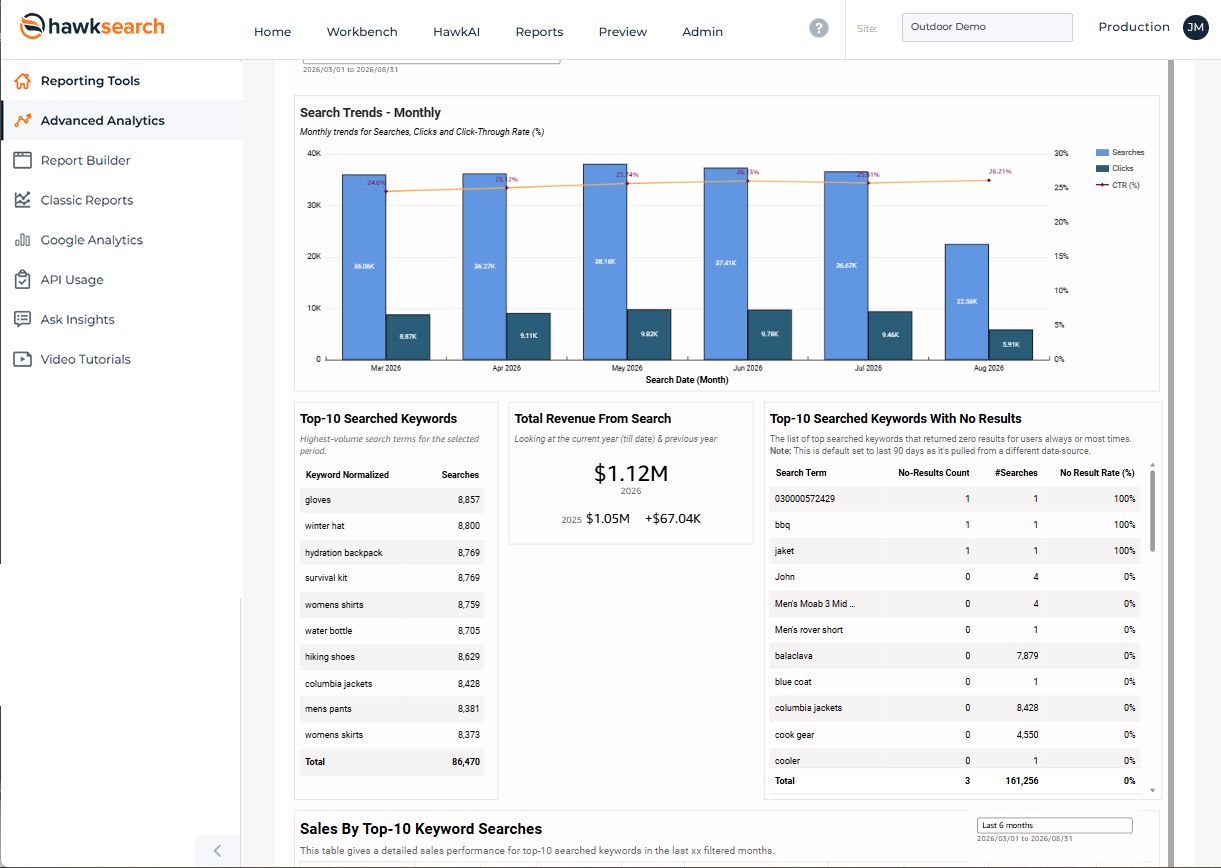Open the Google Analytics bar icon
Viewport: 1221px width, 868px height.
click(x=22, y=240)
